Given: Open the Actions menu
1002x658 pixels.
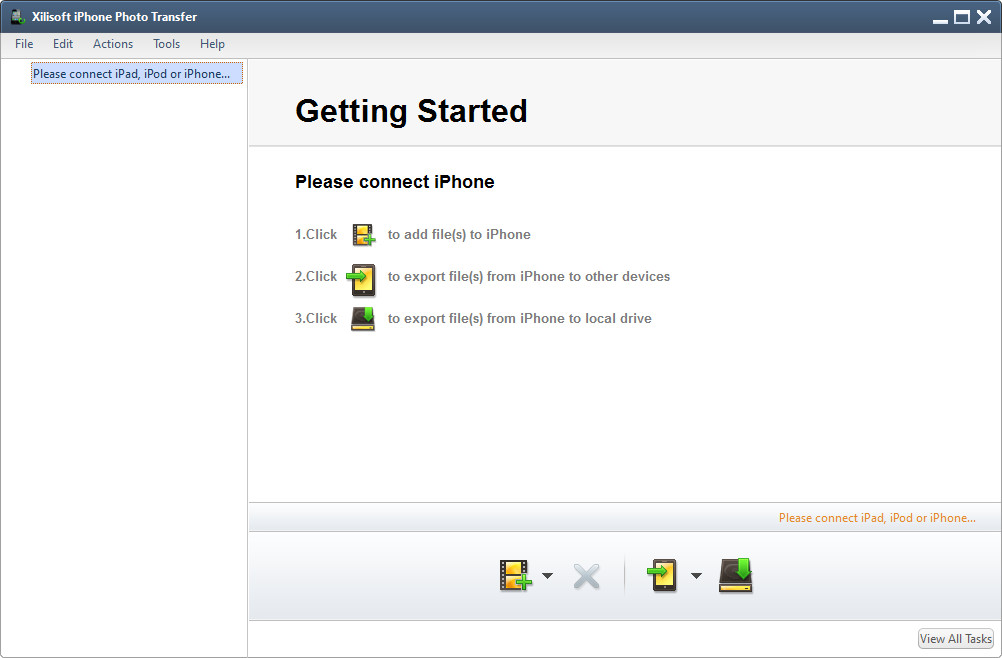Looking at the screenshot, I should [x=113, y=44].
